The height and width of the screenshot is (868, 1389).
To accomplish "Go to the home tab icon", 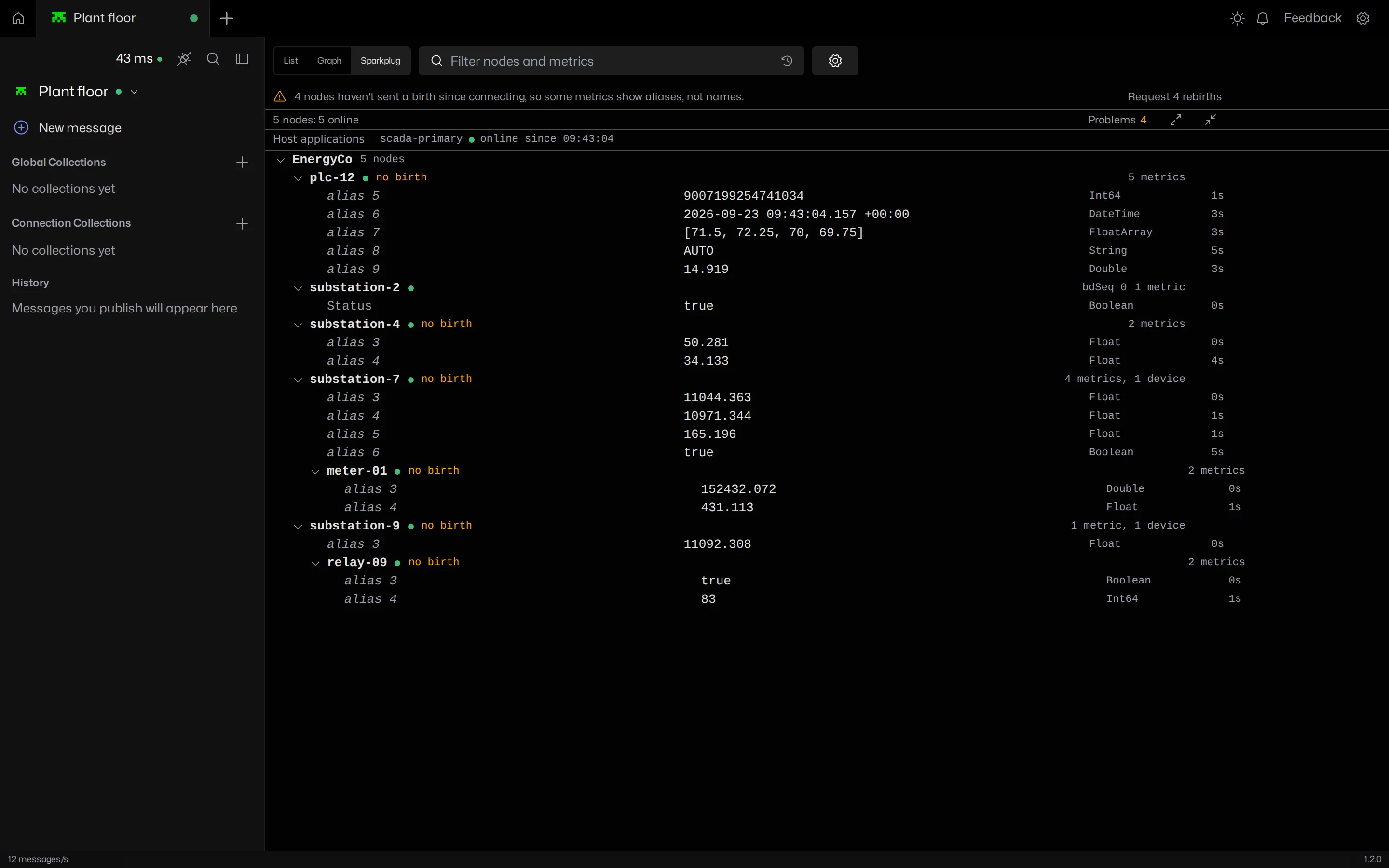I will click(x=18, y=18).
